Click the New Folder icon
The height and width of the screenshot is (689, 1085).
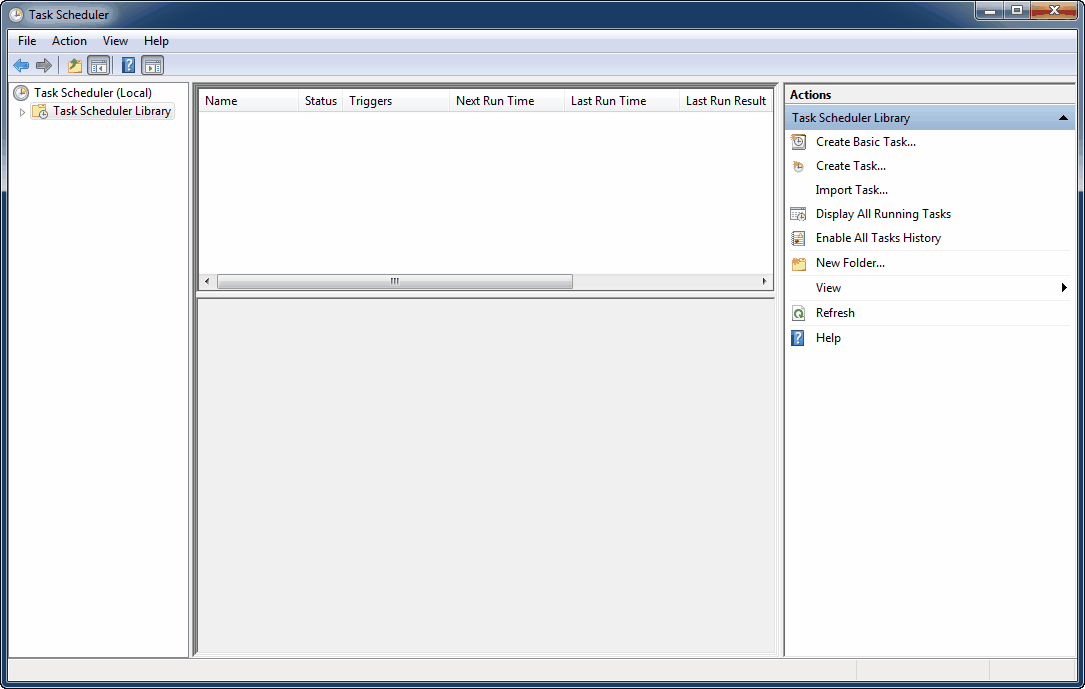(x=799, y=264)
